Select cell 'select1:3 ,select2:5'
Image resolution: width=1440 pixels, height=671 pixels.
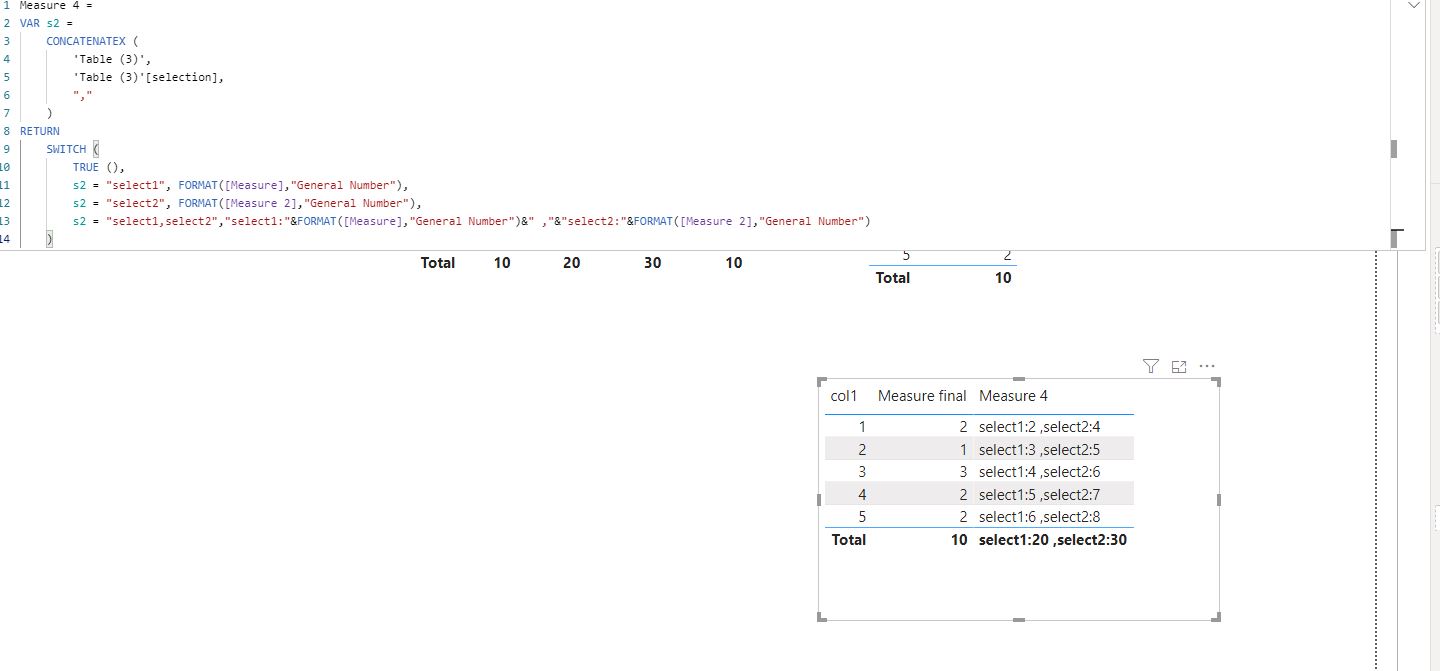tap(1040, 449)
